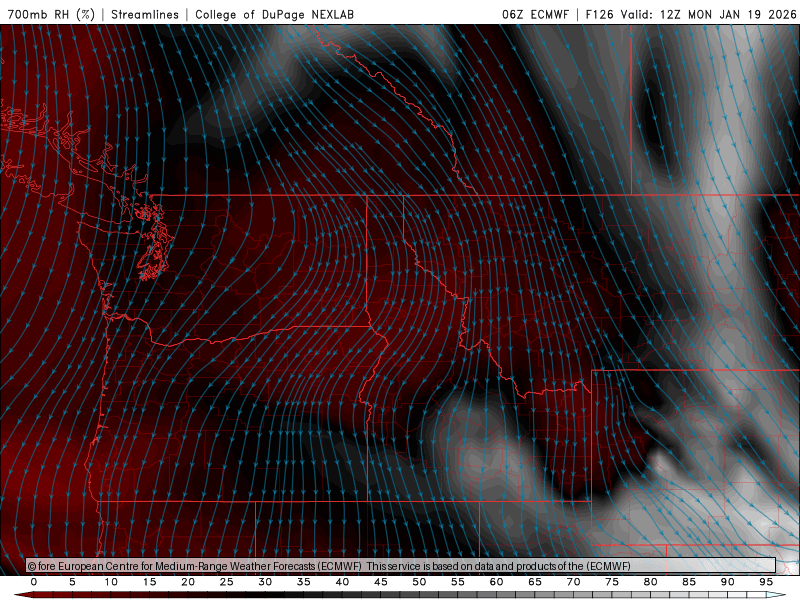This screenshot has height=600, width=800.
Task: Click the 5 value on the RH scale
Action: tap(72, 582)
